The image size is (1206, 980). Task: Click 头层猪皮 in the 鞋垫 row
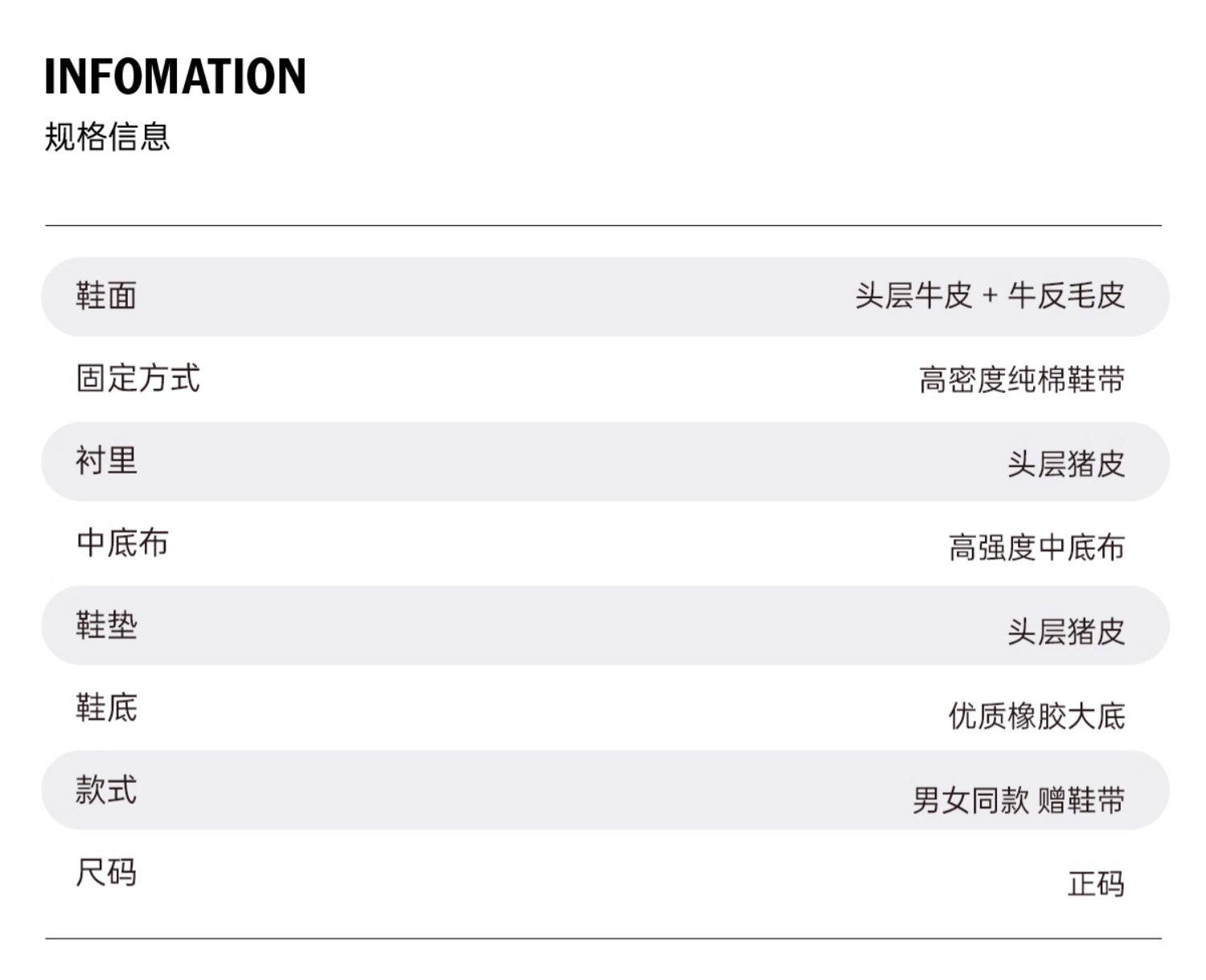click(x=1065, y=632)
